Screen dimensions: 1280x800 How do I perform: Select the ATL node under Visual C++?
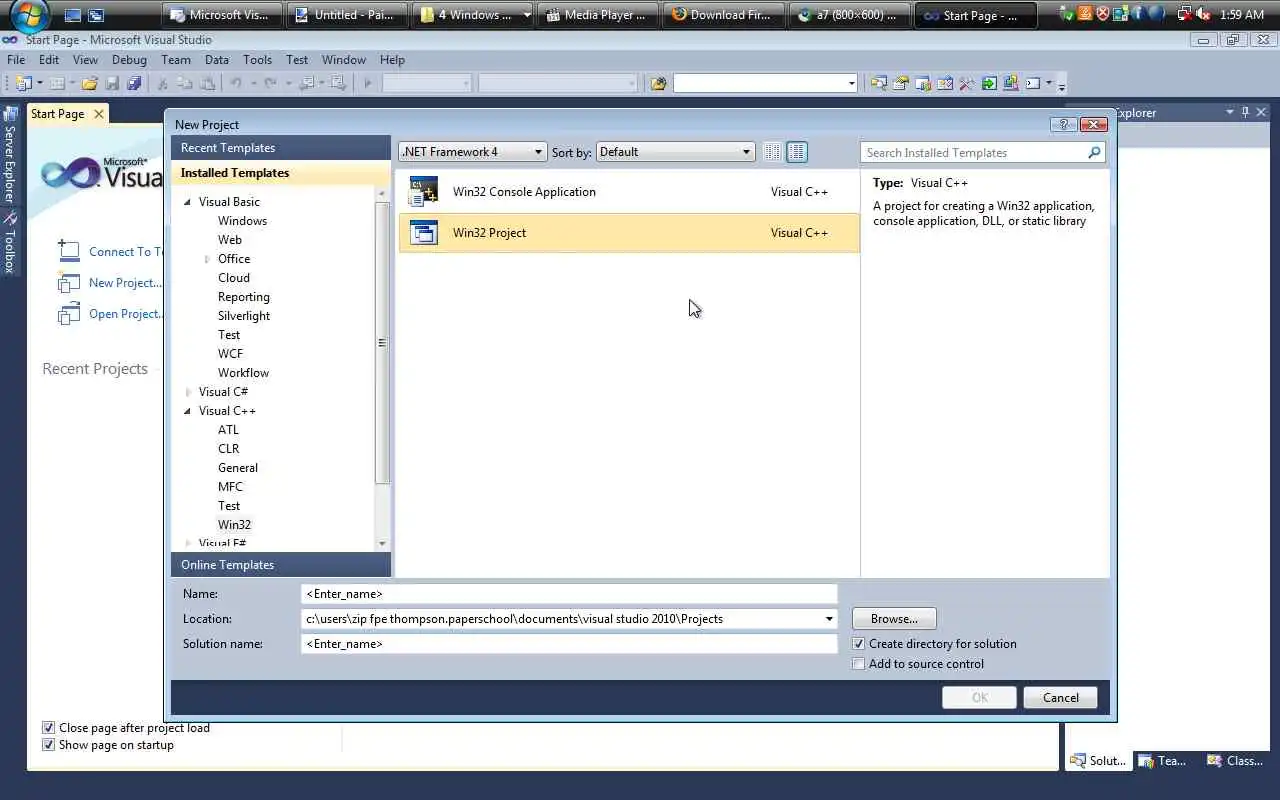[x=228, y=430]
